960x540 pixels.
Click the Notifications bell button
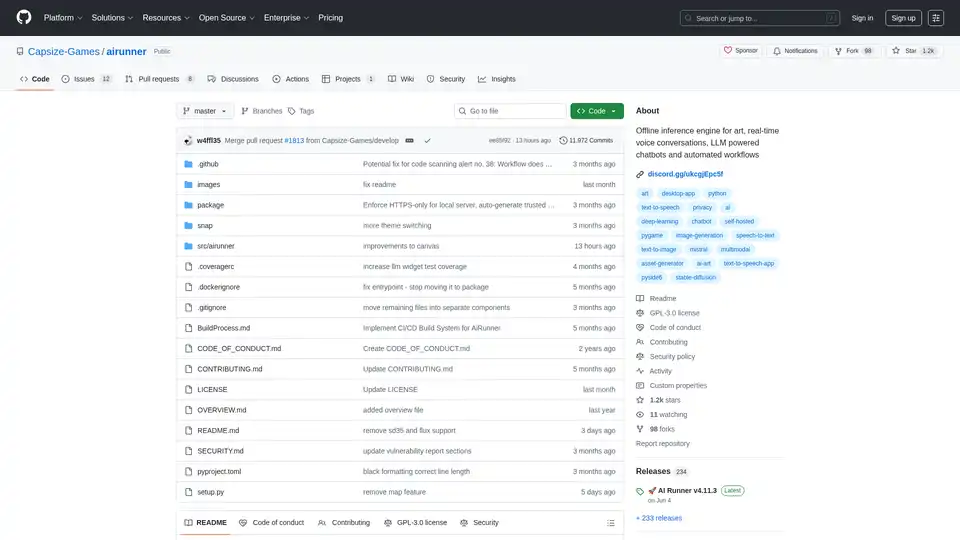tap(795, 51)
